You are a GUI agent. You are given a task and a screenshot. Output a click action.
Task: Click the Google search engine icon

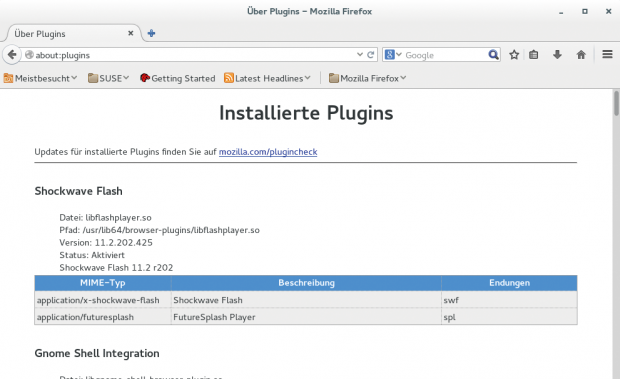[389, 55]
